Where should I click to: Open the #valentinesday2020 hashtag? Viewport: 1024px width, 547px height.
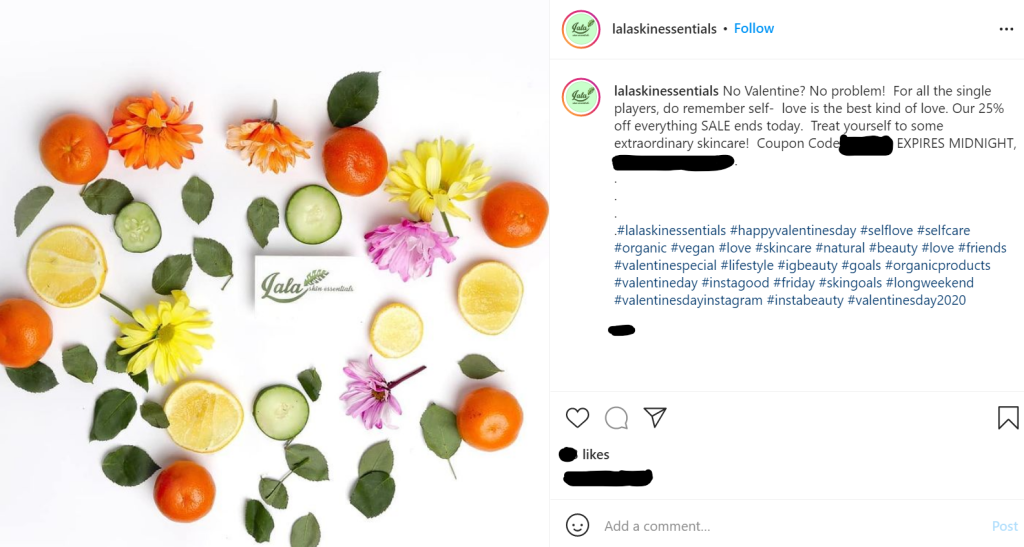click(x=906, y=300)
